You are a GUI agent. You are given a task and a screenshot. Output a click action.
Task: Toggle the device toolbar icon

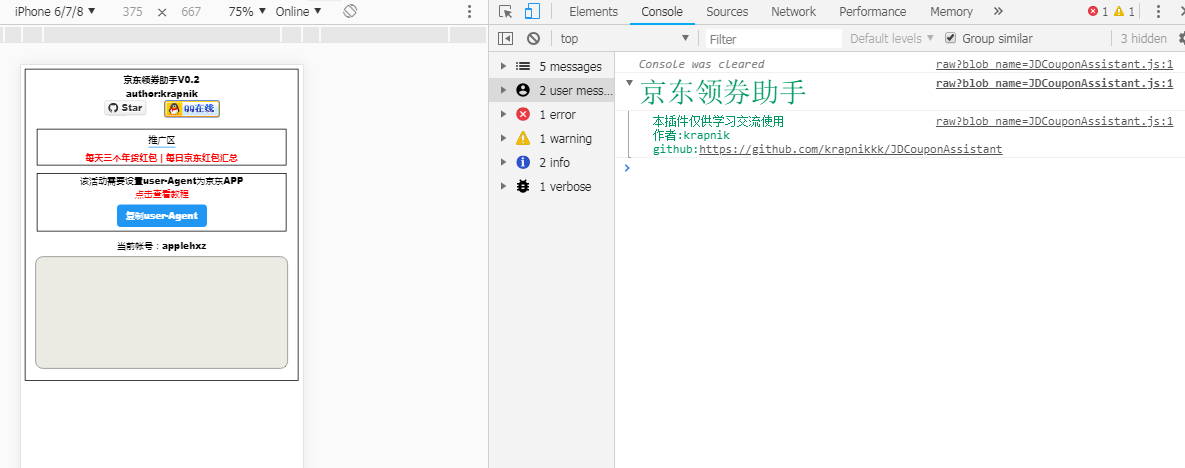click(532, 11)
